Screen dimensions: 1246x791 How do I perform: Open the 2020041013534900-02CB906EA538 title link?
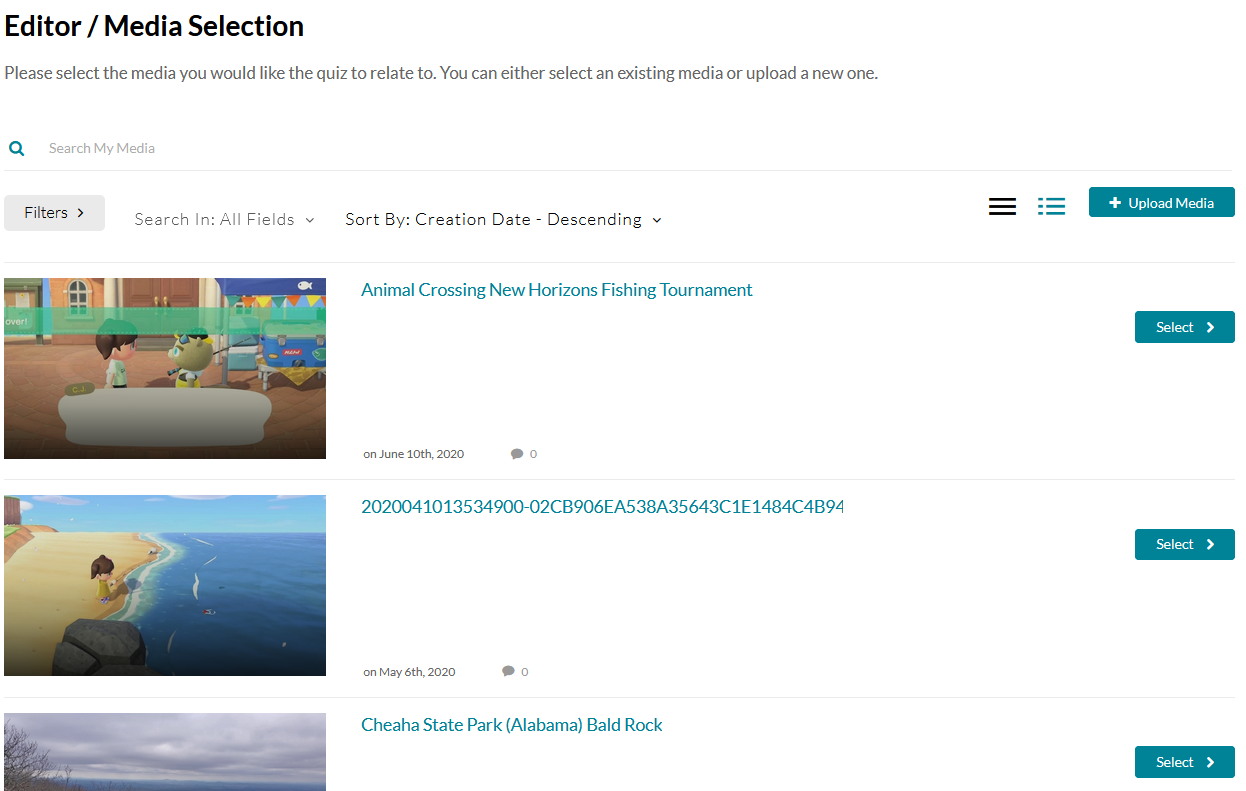601,507
